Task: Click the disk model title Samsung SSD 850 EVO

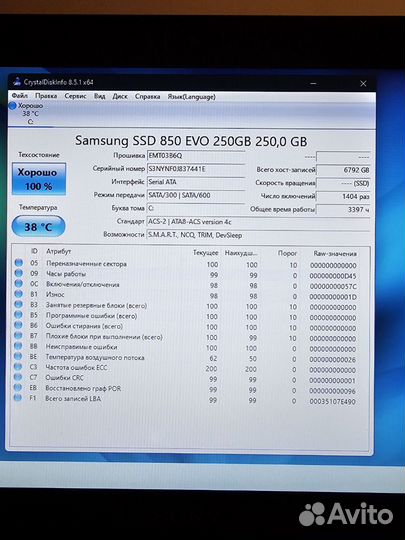Action: point(191,141)
